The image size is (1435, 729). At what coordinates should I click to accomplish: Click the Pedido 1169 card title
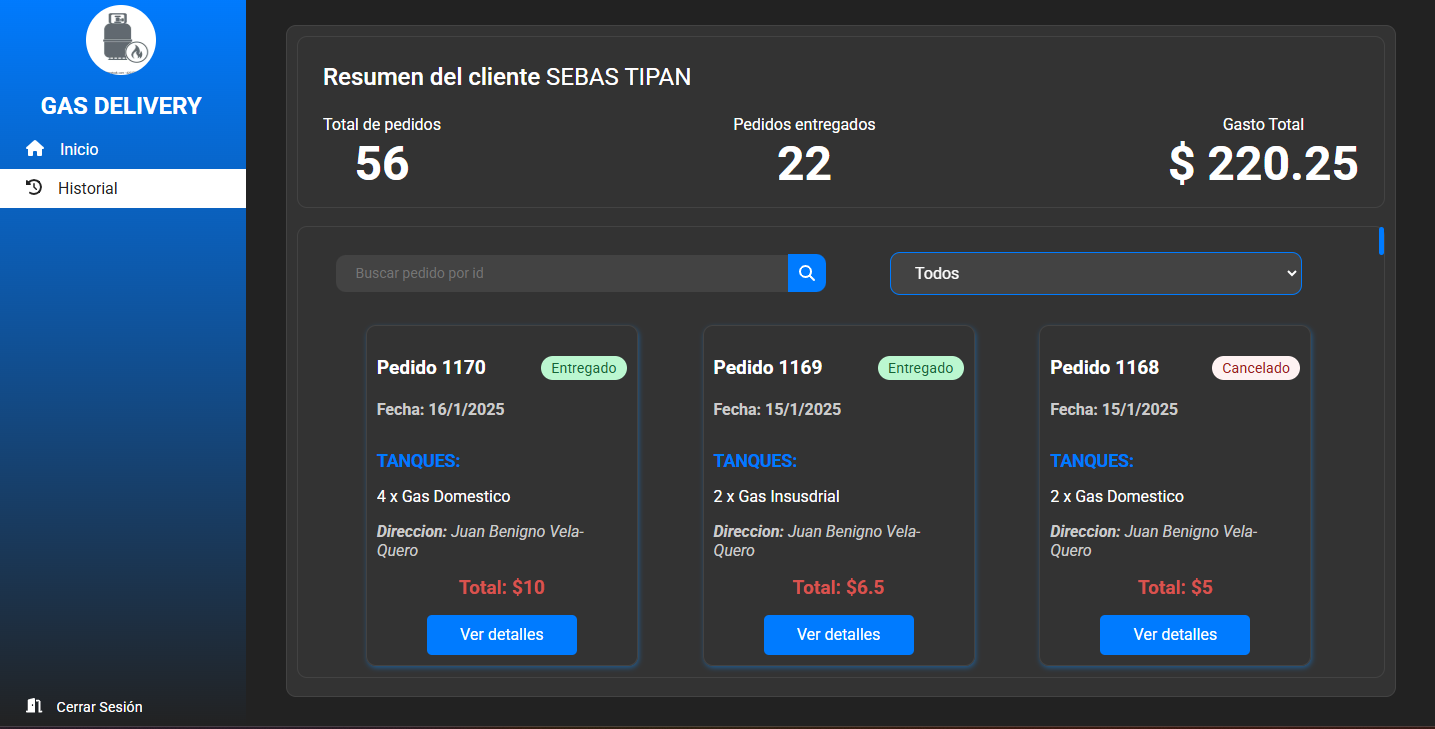(x=767, y=368)
